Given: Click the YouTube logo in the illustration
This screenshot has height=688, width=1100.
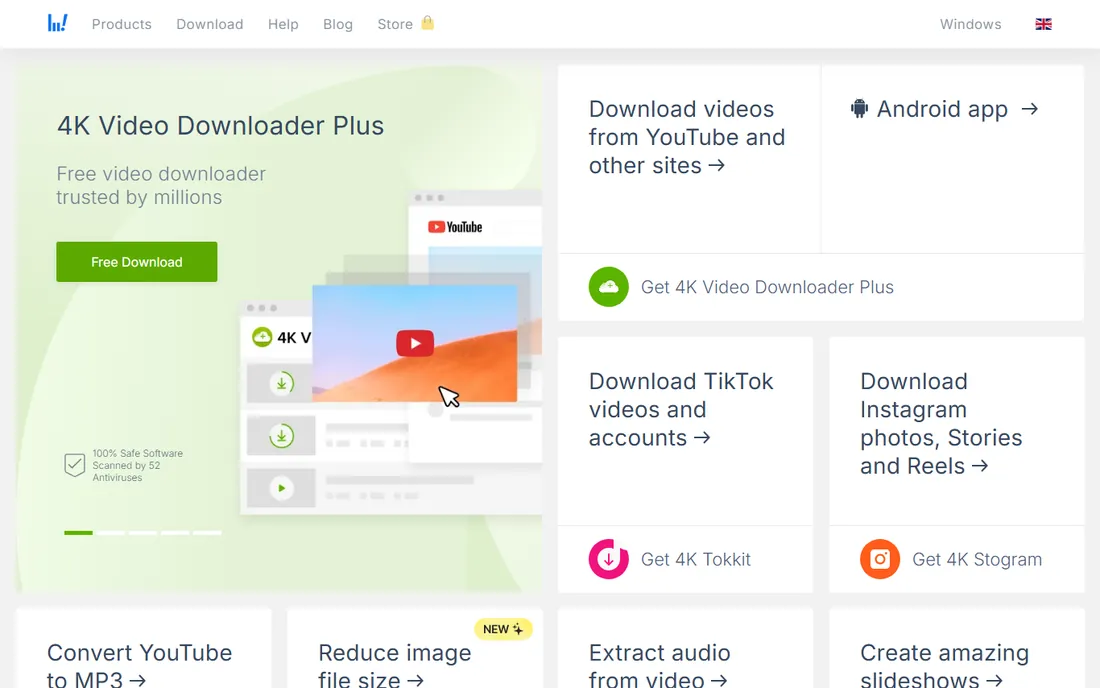Looking at the screenshot, I should click(x=455, y=227).
